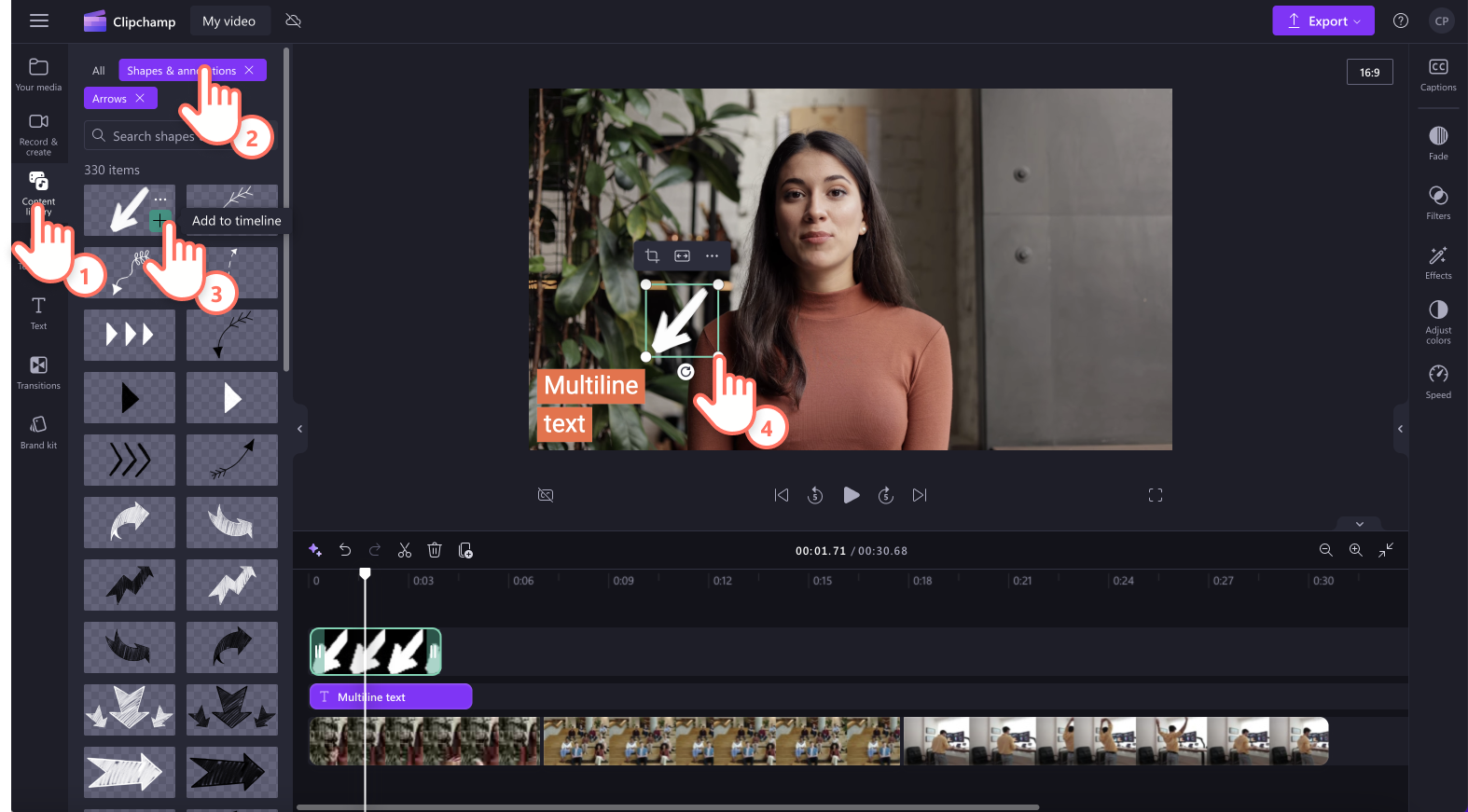
Task: Open the hamburger main menu
Action: (x=39, y=21)
